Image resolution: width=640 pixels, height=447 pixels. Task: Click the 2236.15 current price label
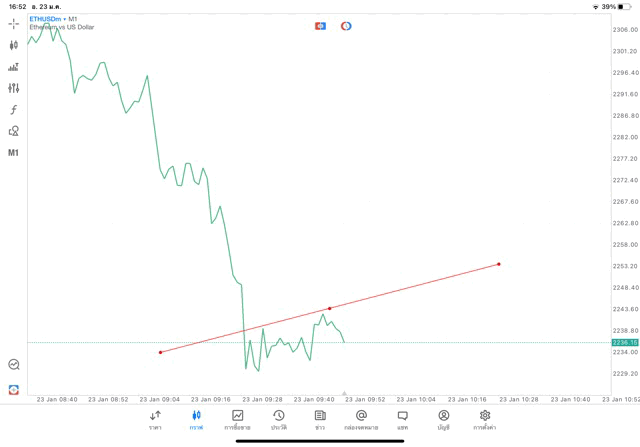click(x=625, y=342)
